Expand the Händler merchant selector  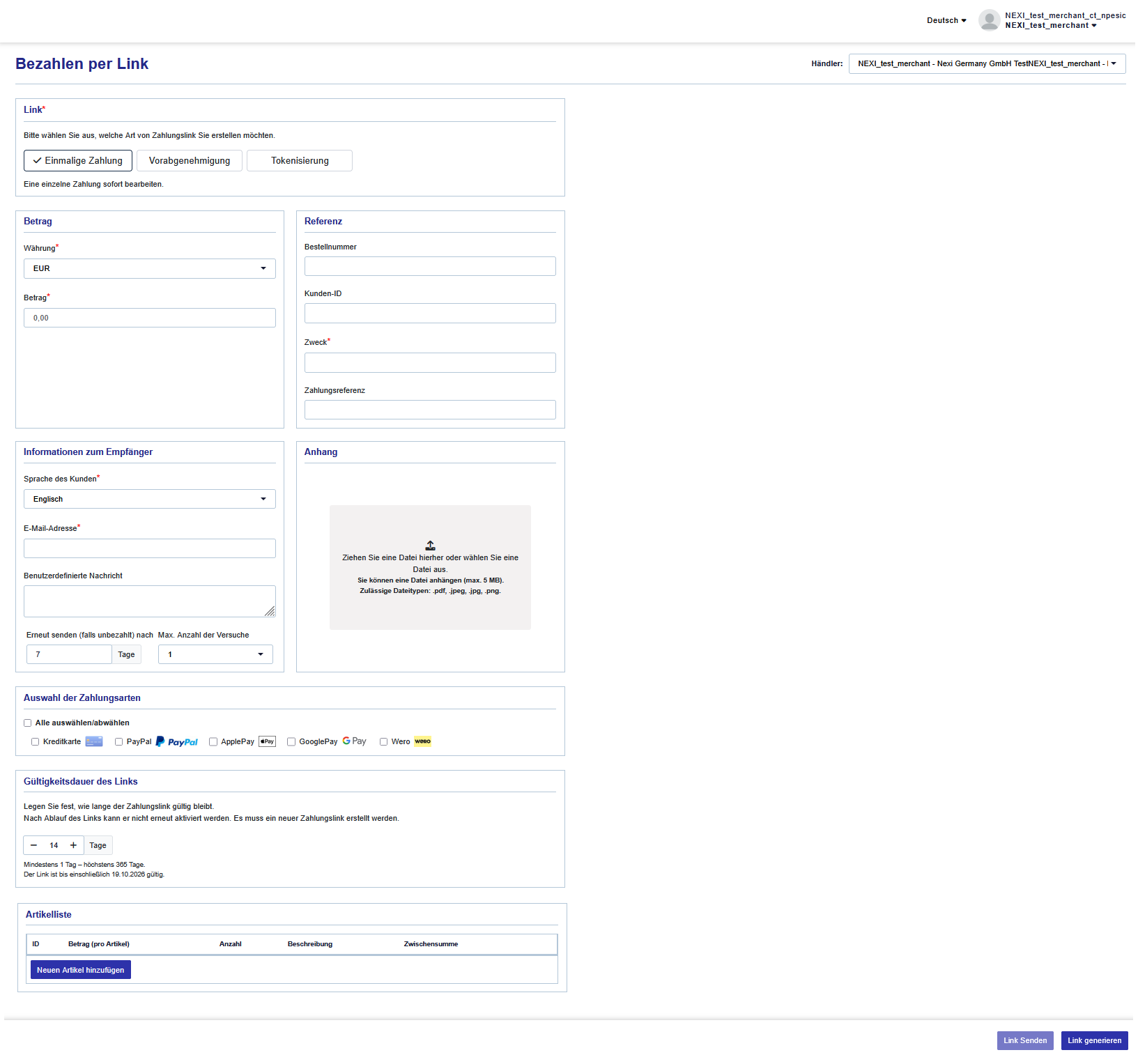pyautogui.click(x=987, y=63)
